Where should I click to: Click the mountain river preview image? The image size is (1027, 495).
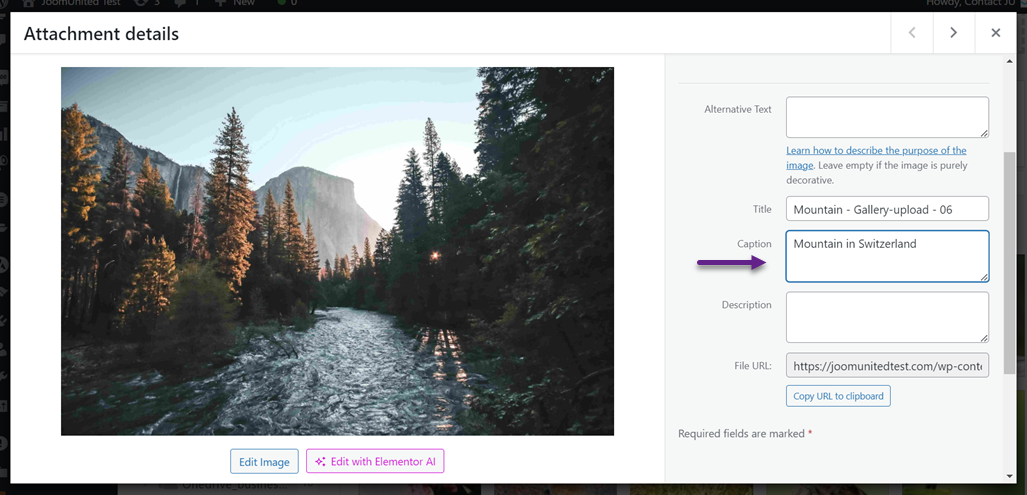337,251
